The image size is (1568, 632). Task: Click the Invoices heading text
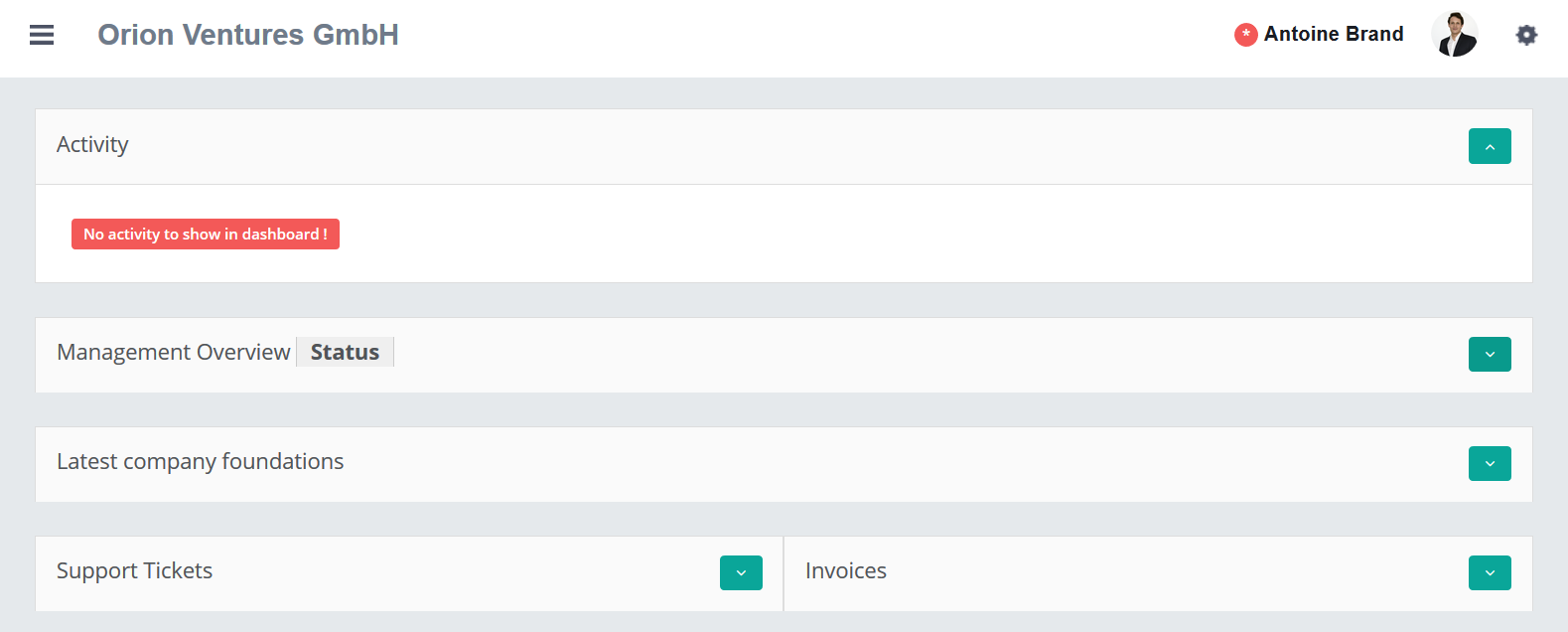(x=846, y=571)
